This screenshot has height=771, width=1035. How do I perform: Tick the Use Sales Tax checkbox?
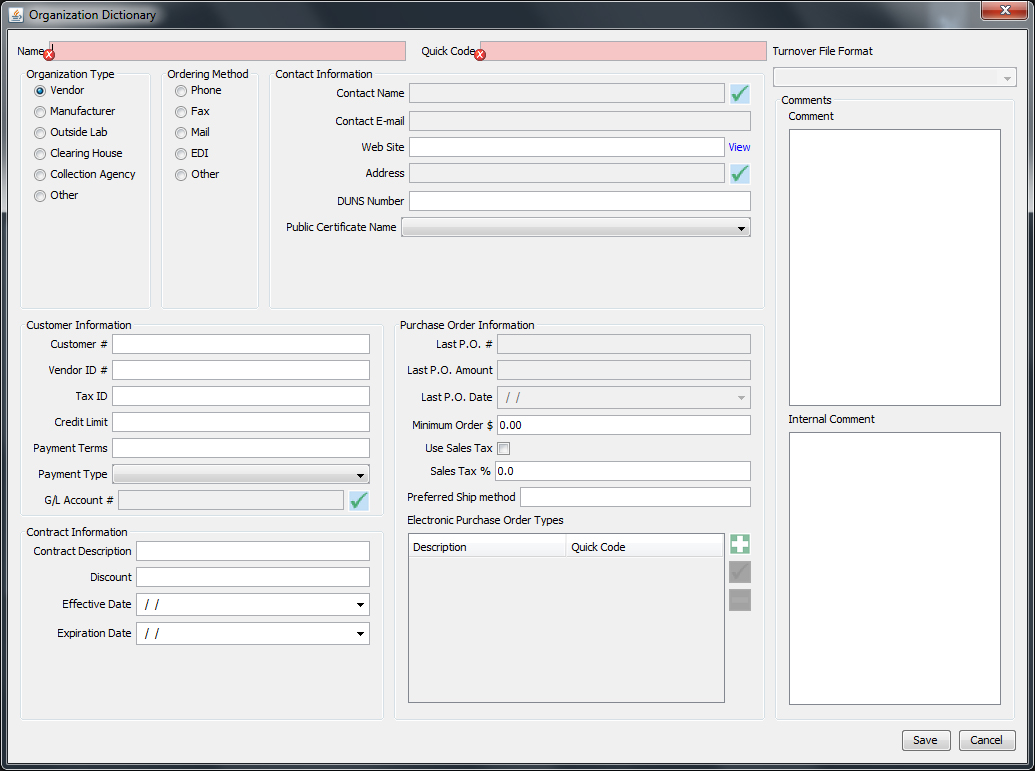(x=504, y=449)
